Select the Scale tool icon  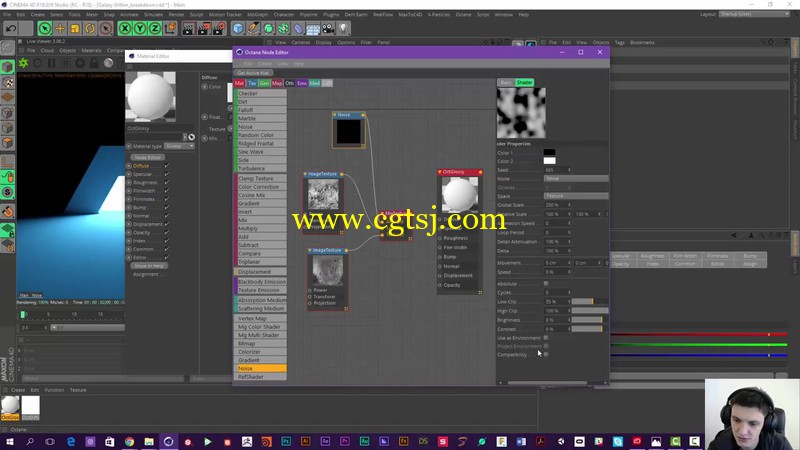click(x=75, y=29)
